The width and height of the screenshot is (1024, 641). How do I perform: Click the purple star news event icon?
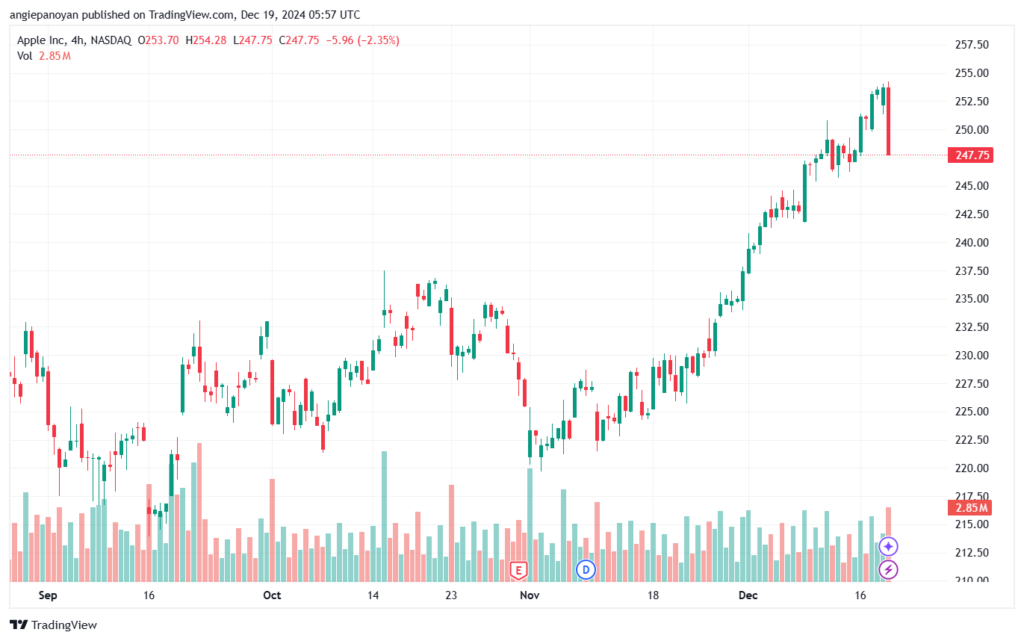(x=888, y=546)
